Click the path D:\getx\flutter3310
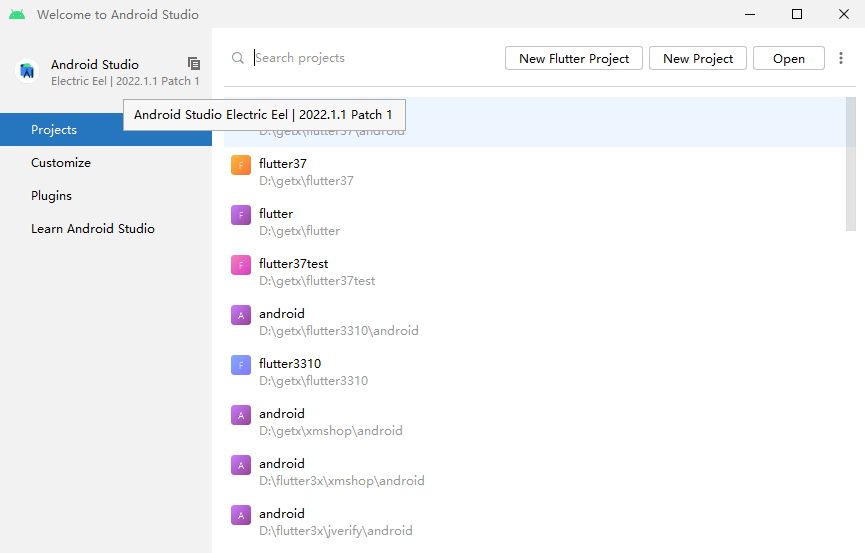Screen dimensions: 865x553 [x=313, y=381]
